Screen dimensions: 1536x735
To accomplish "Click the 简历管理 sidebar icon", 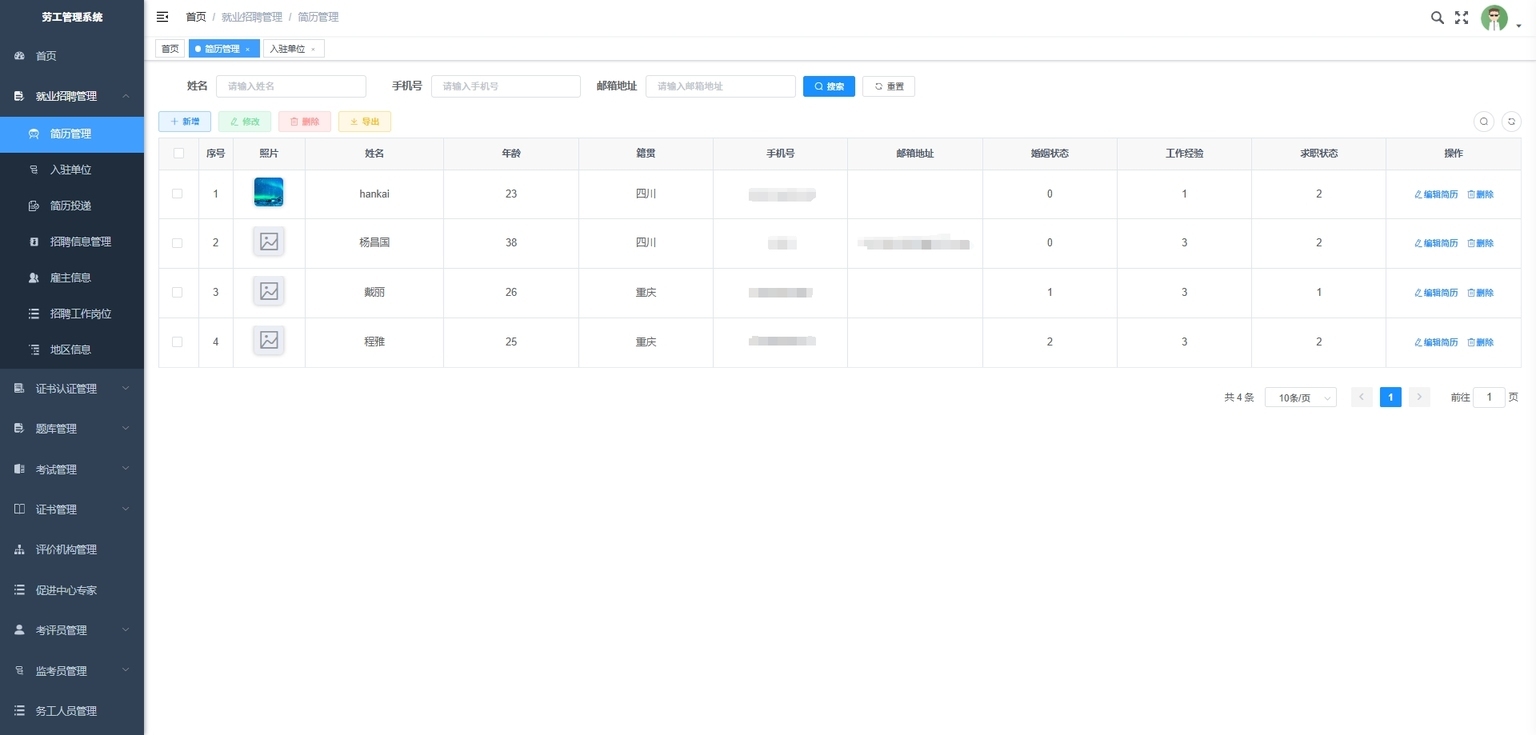I will 33,134.
